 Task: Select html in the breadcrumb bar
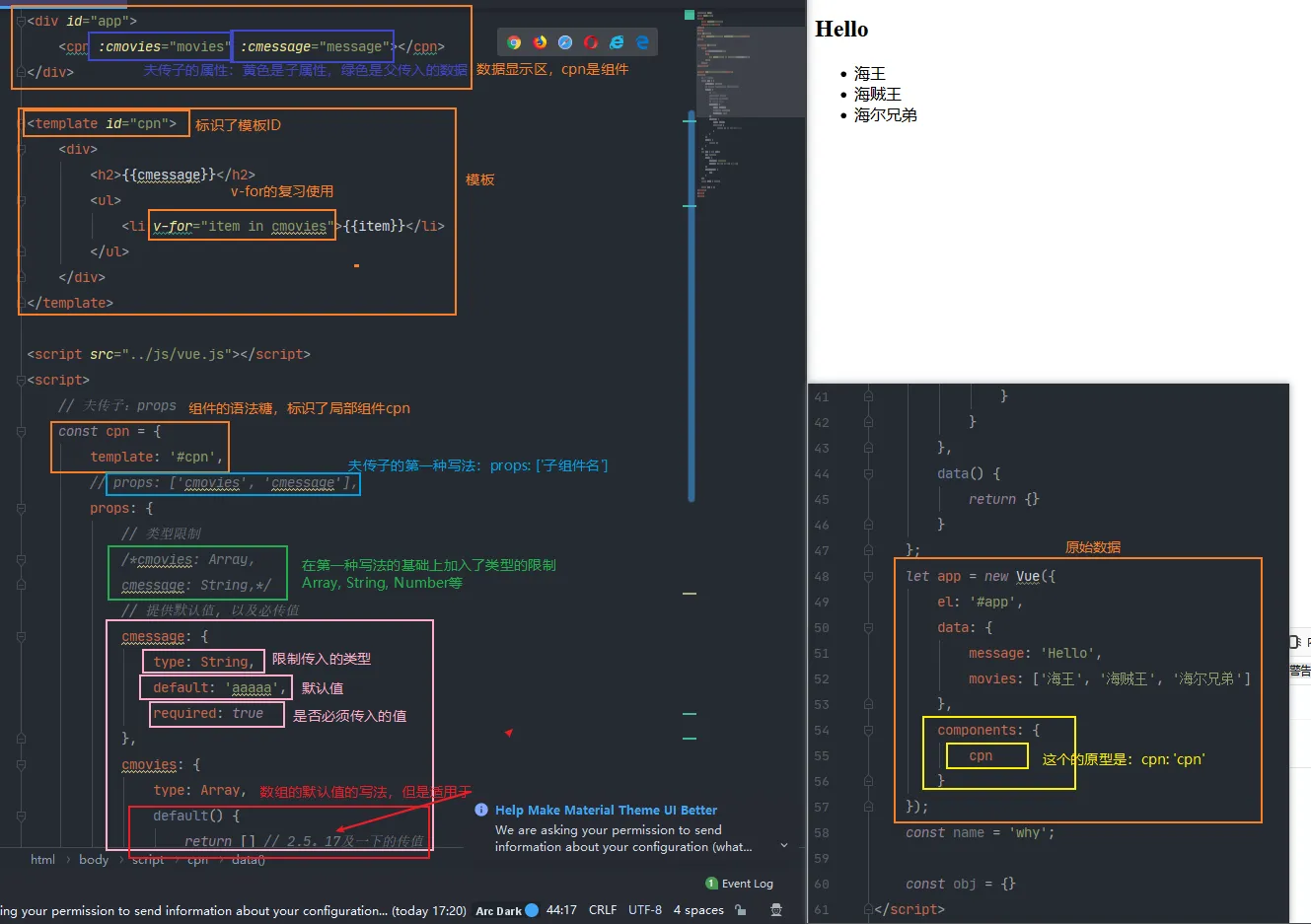point(42,860)
